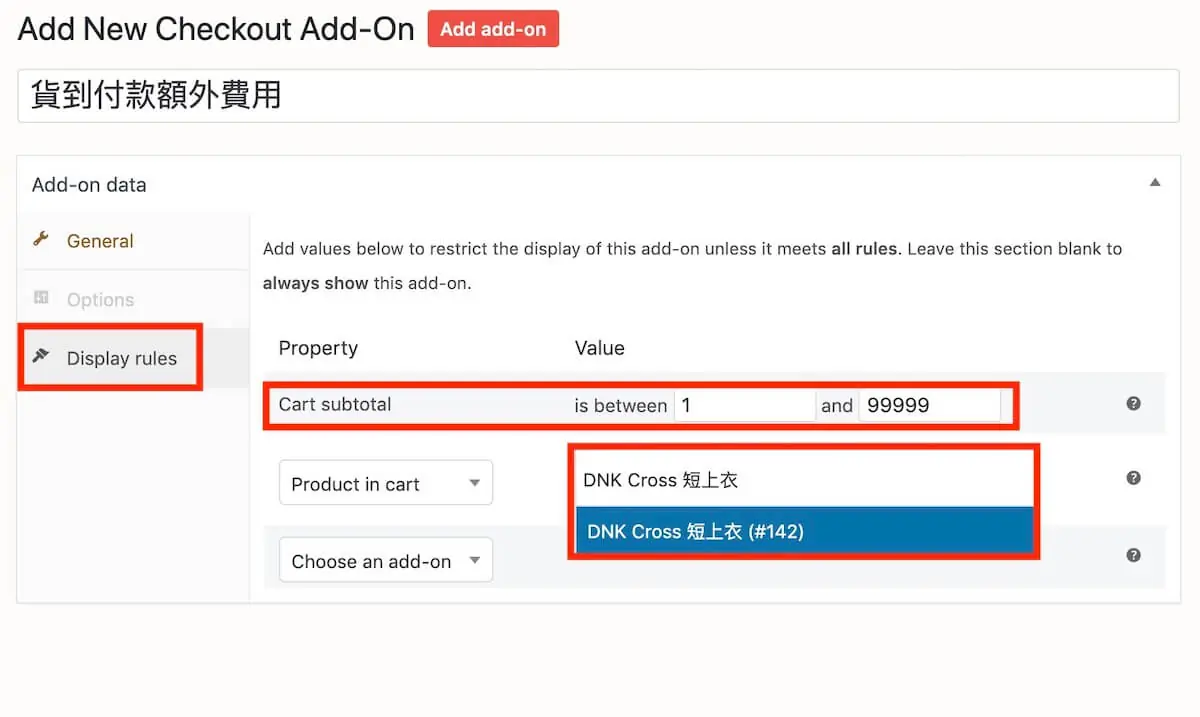This screenshot has height=717, width=1200.
Task: Click the Value column header
Action: coord(600,348)
